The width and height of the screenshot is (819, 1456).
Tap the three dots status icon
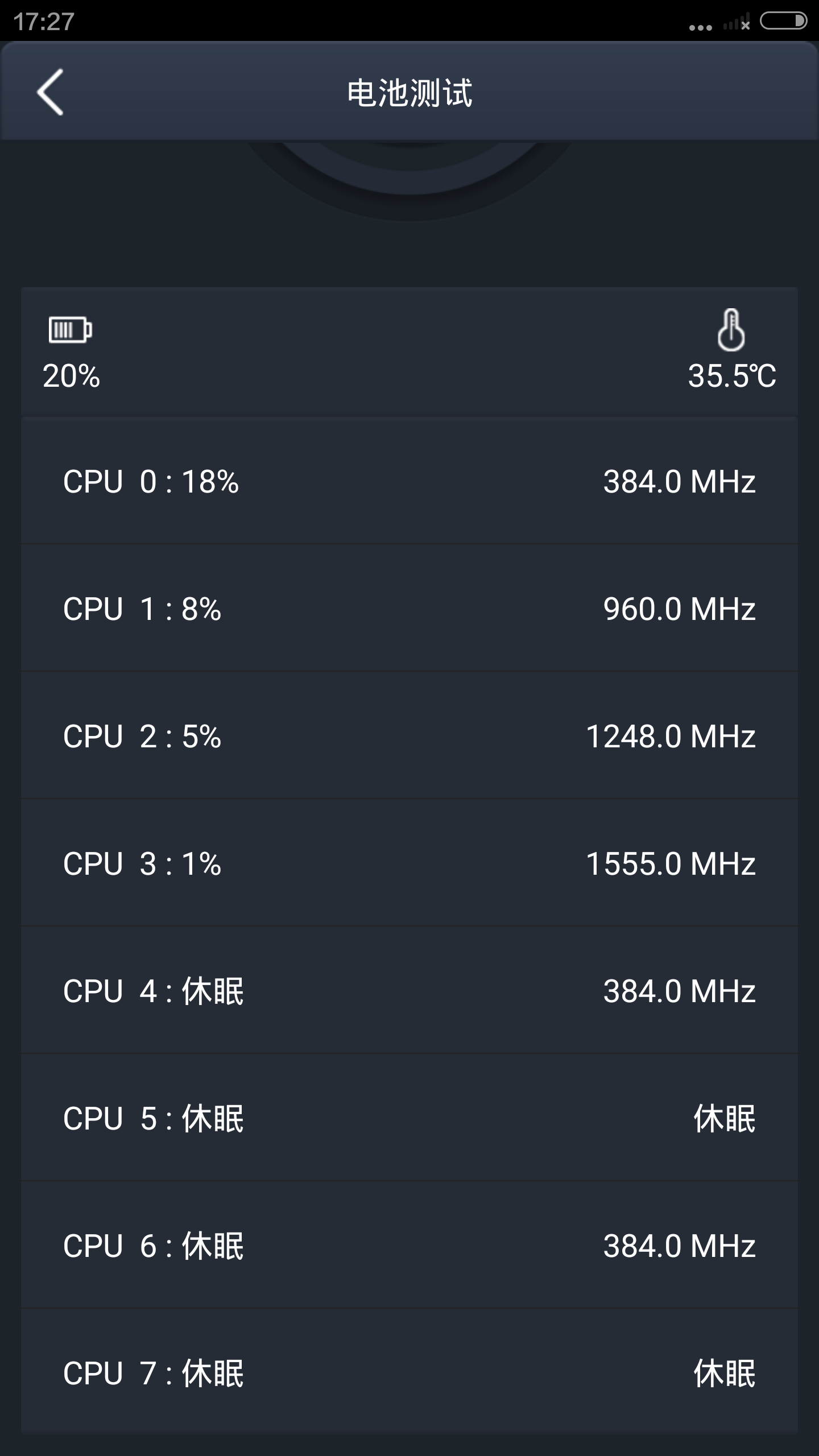coord(700,27)
